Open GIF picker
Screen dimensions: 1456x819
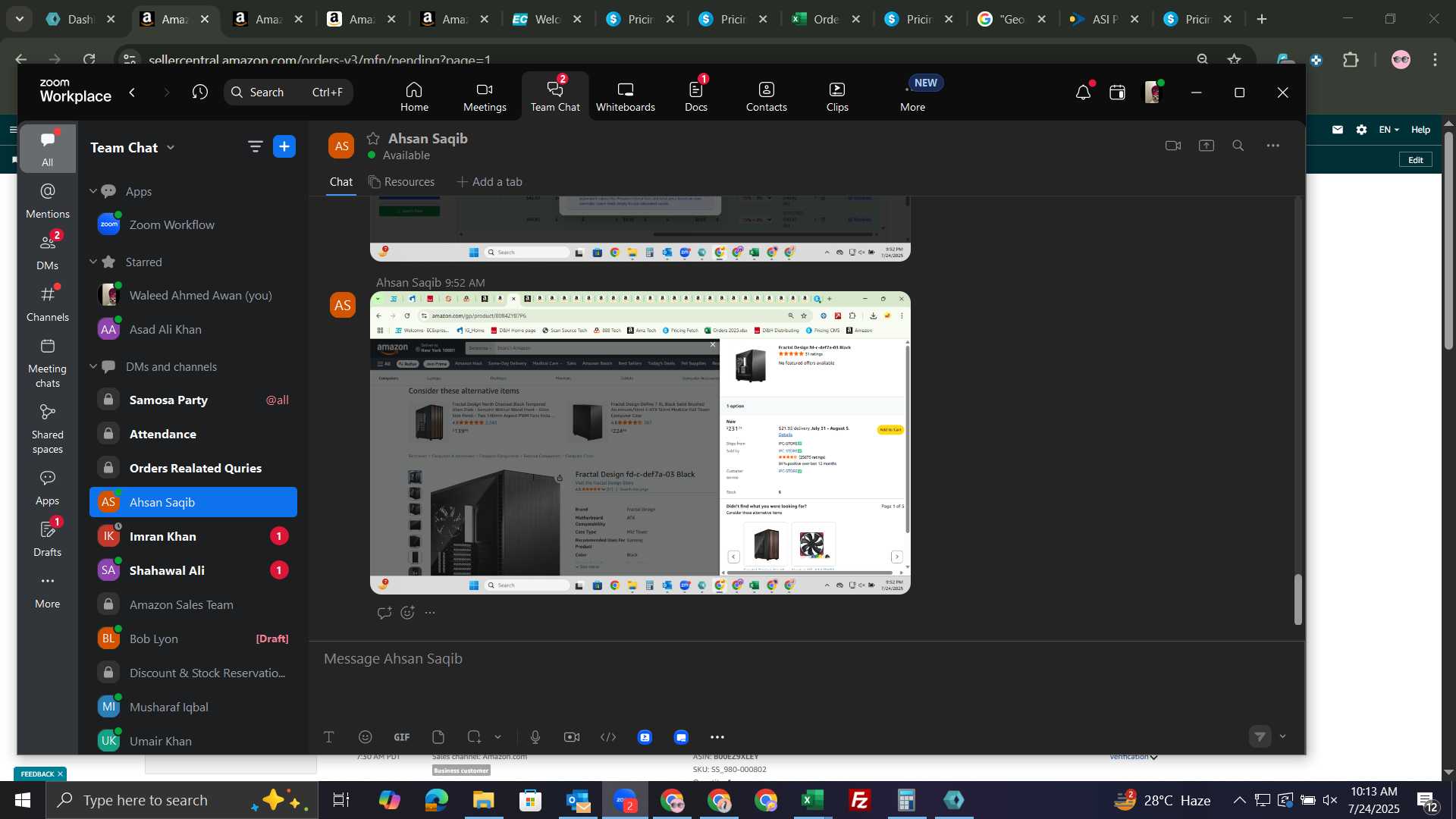[402, 737]
